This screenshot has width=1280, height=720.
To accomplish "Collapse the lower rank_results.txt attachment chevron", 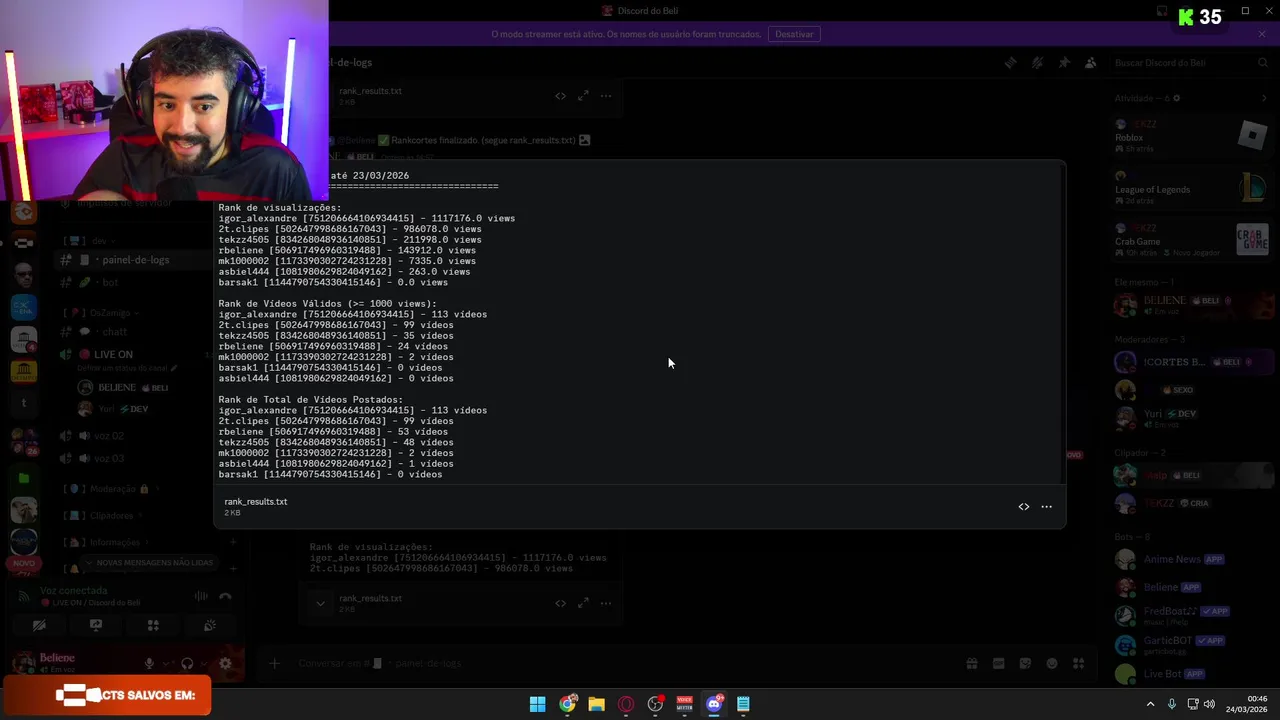I will tap(320, 603).
